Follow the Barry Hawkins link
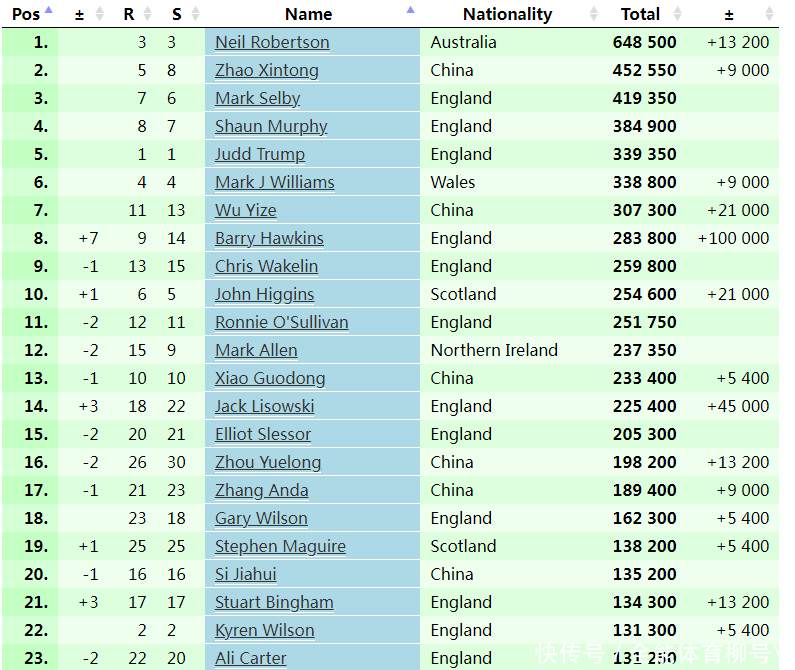Screen dimensions: 795x670 [269, 238]
